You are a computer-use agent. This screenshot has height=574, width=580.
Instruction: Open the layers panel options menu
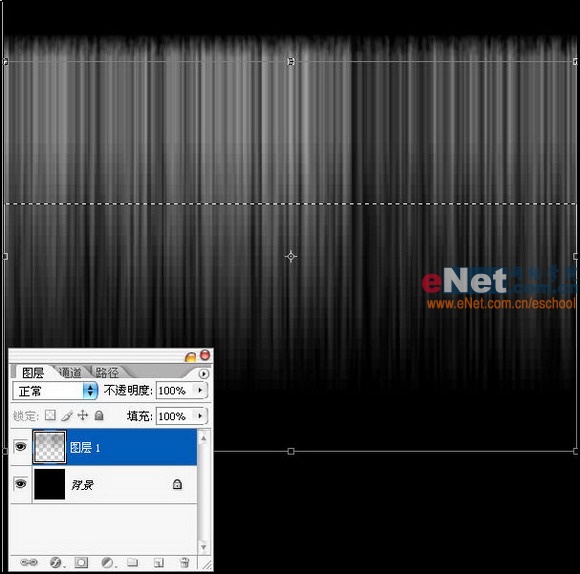203,374
